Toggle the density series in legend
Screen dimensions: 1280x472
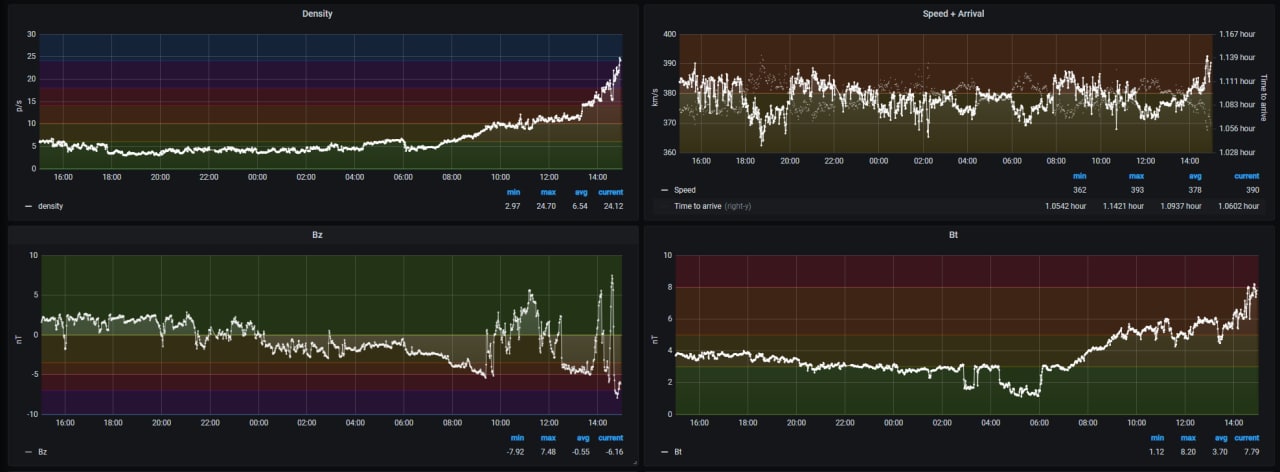50,205
